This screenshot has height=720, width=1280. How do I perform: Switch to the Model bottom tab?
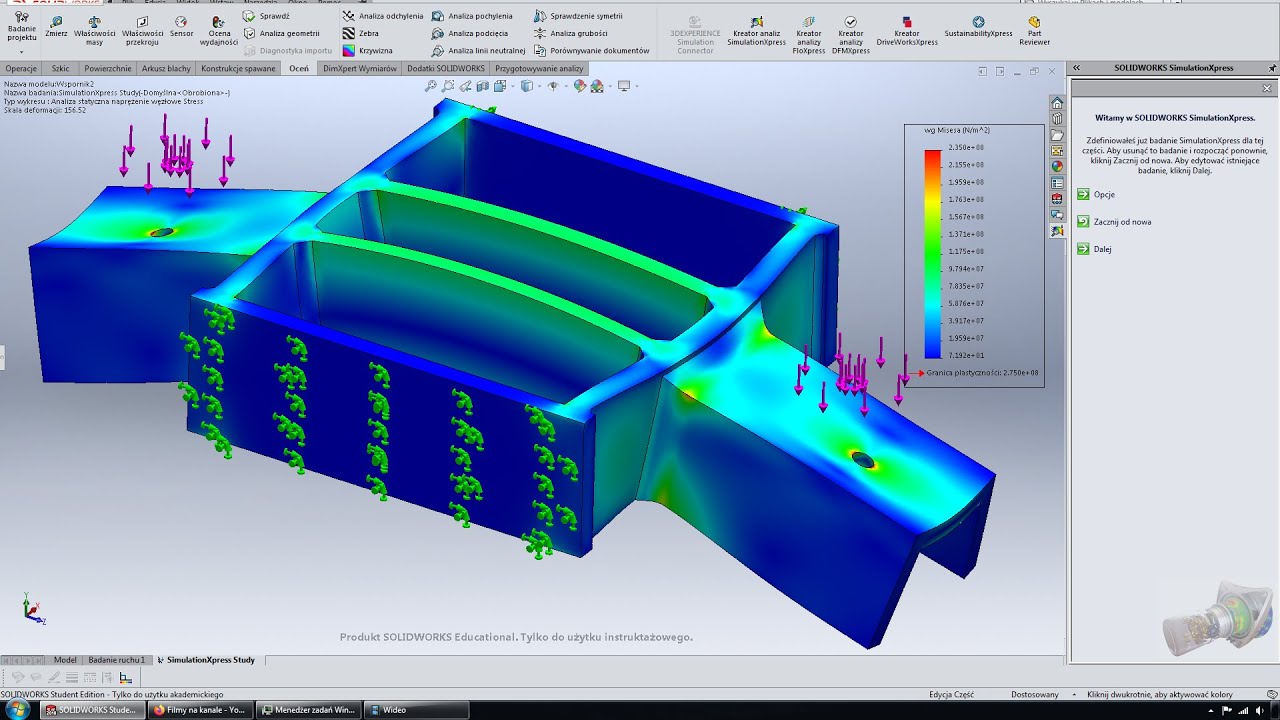65,660
